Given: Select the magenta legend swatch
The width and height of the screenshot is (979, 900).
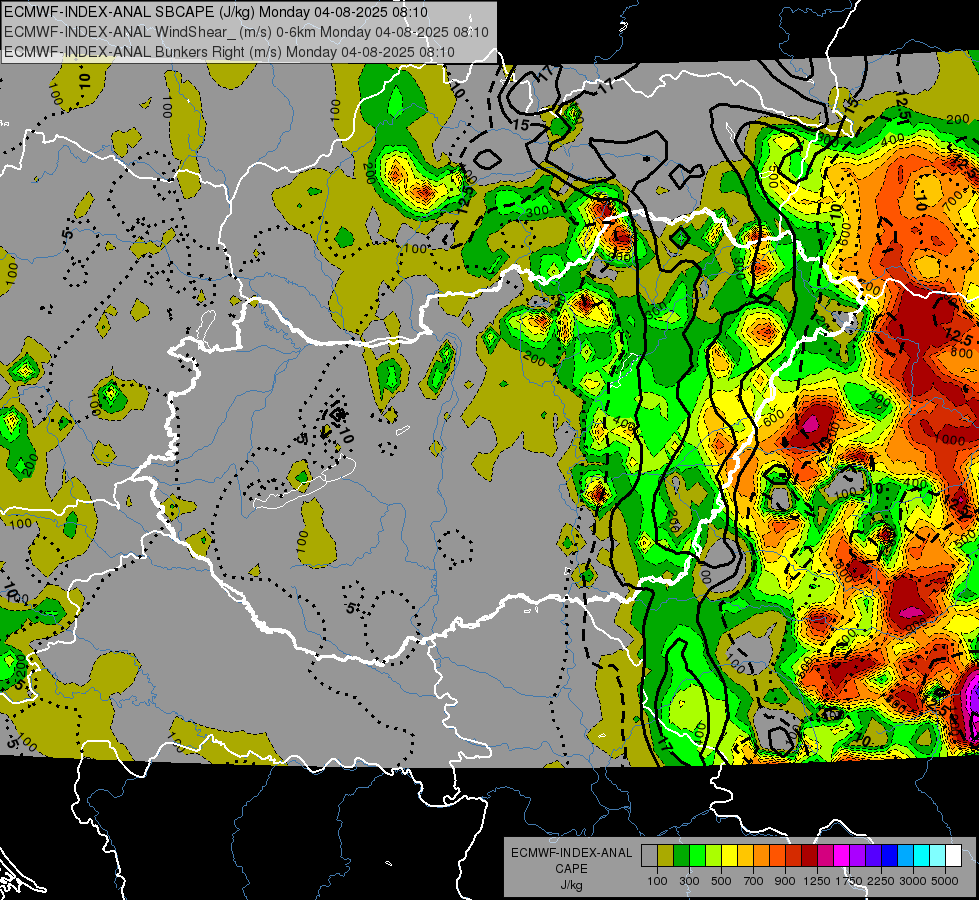Looking at the screenshot, I should [841, 855].
